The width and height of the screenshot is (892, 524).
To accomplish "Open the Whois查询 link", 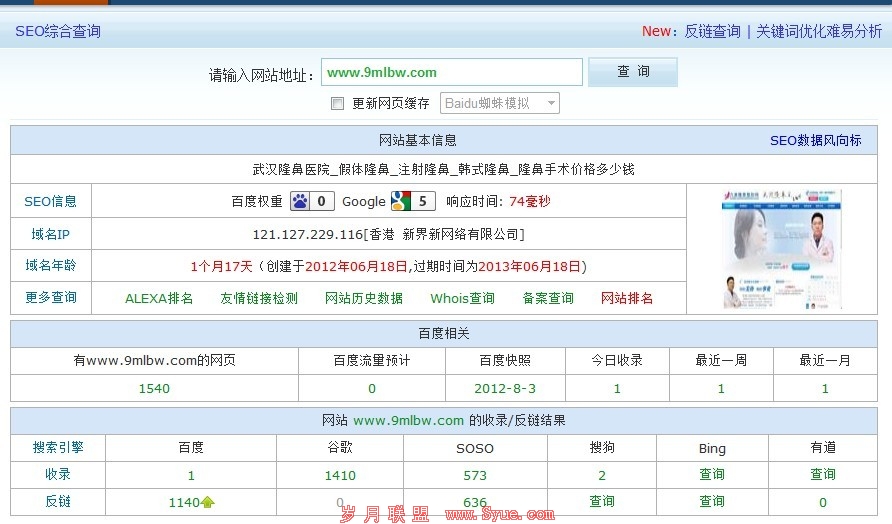I will tap(462, 298).
